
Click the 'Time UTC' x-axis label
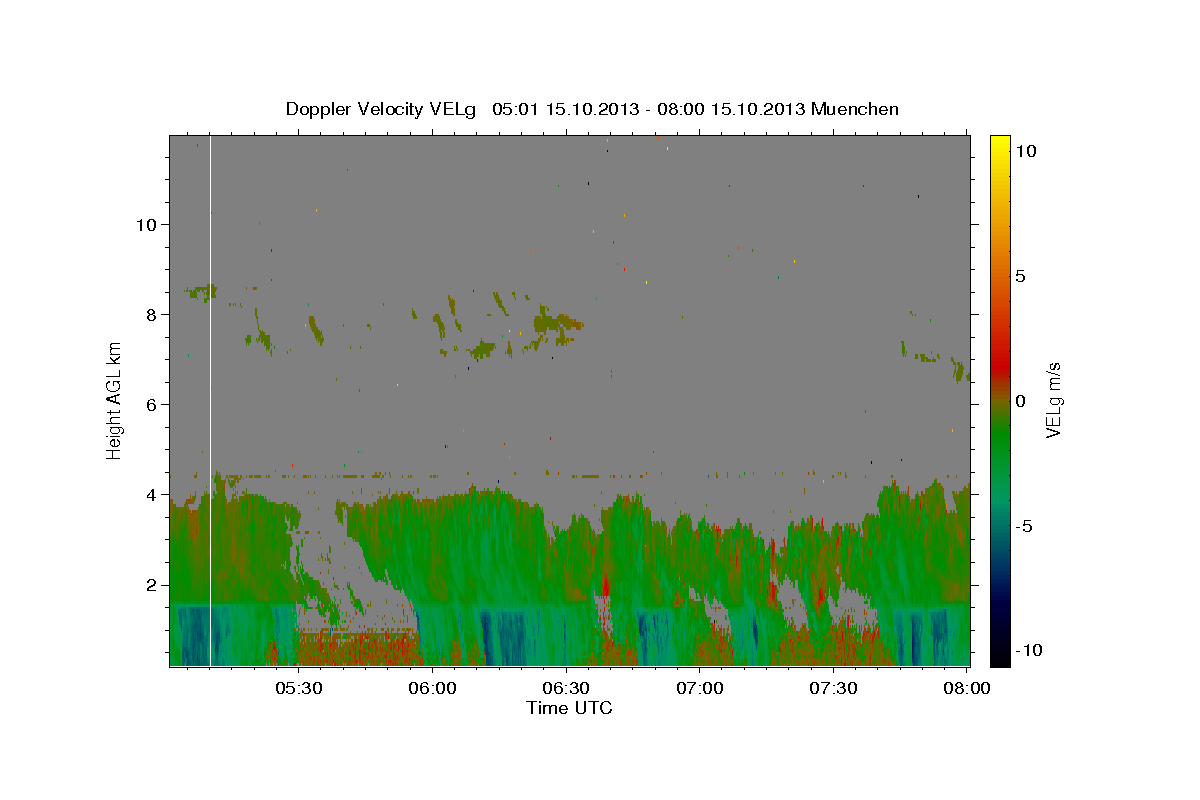569,708
